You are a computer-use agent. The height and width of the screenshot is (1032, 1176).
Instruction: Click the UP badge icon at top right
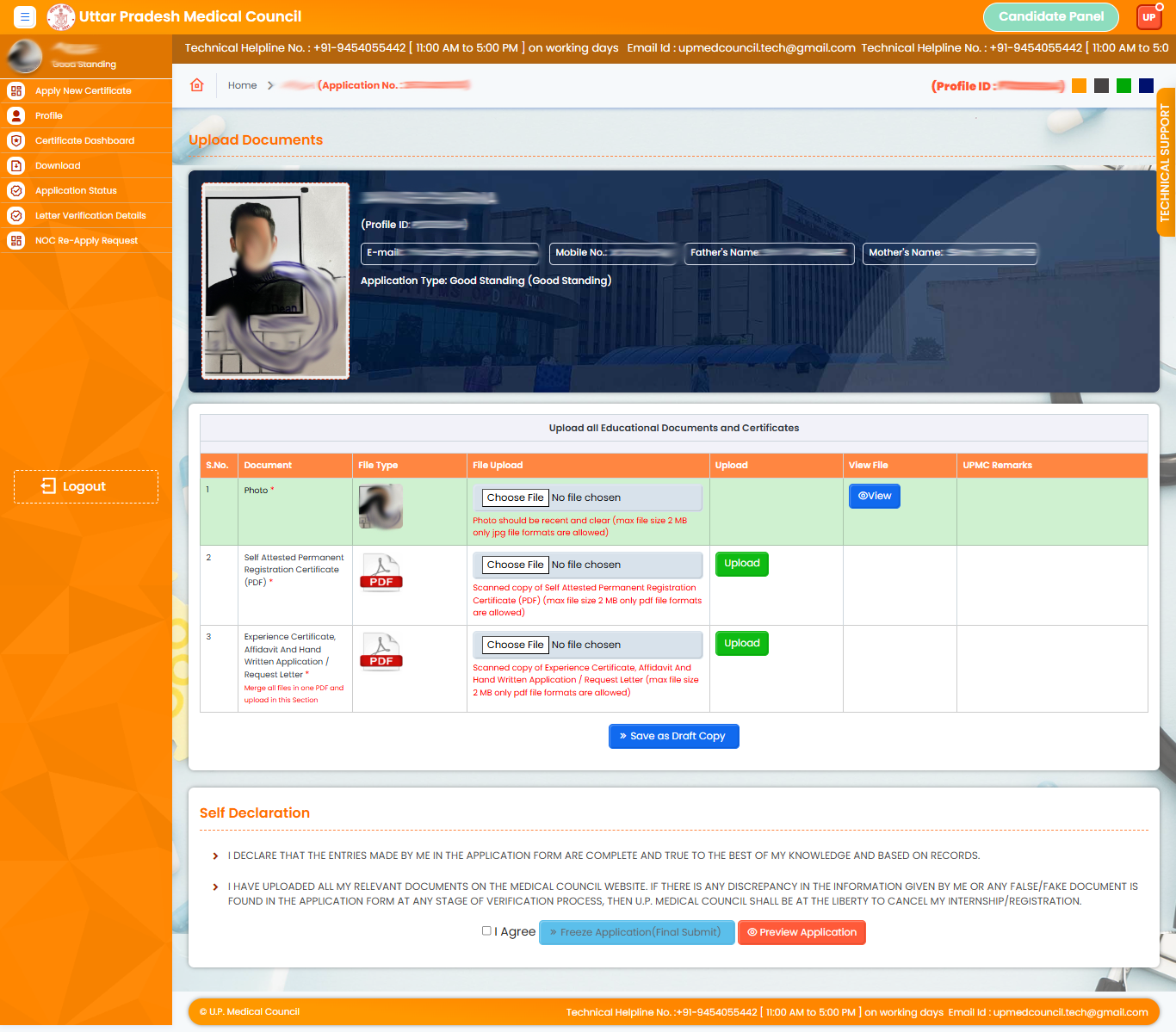coord(1148,16)
